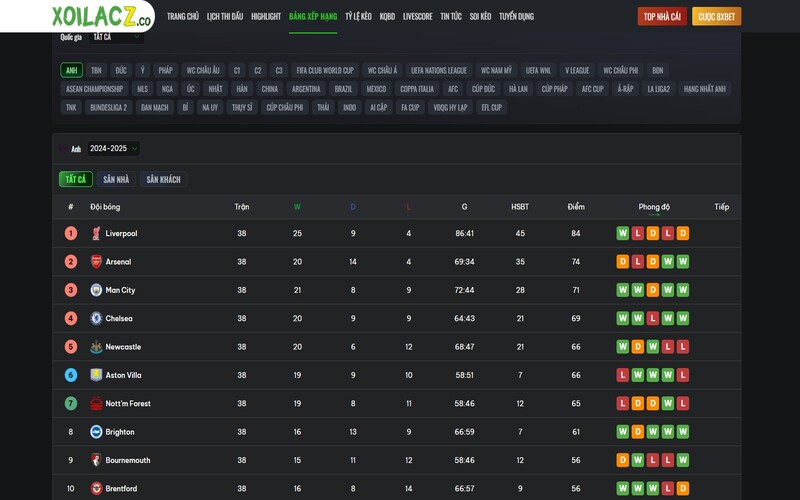Viewport: 800px width, 500px height.
Task: Select the TẤT CẢ filter toggle
Action: click(x=76, y=179)
